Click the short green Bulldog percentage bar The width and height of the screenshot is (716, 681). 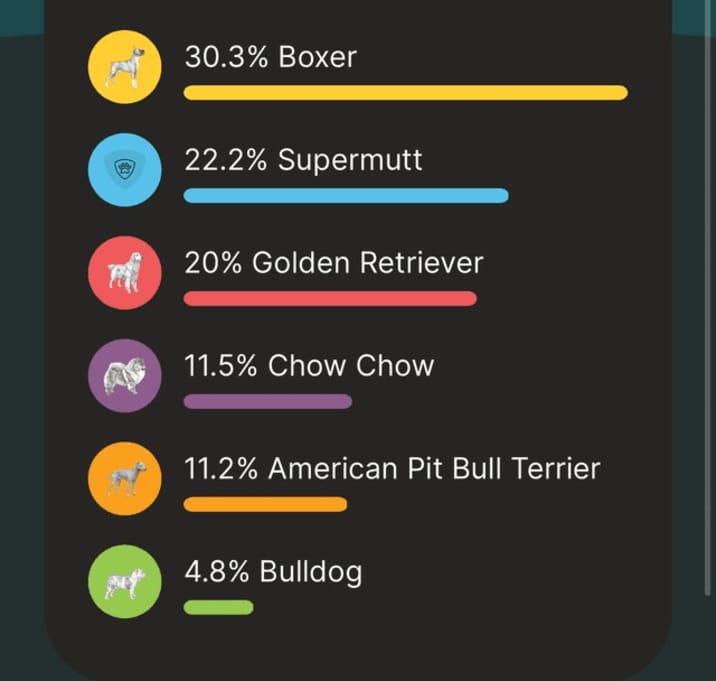[218, 607]
